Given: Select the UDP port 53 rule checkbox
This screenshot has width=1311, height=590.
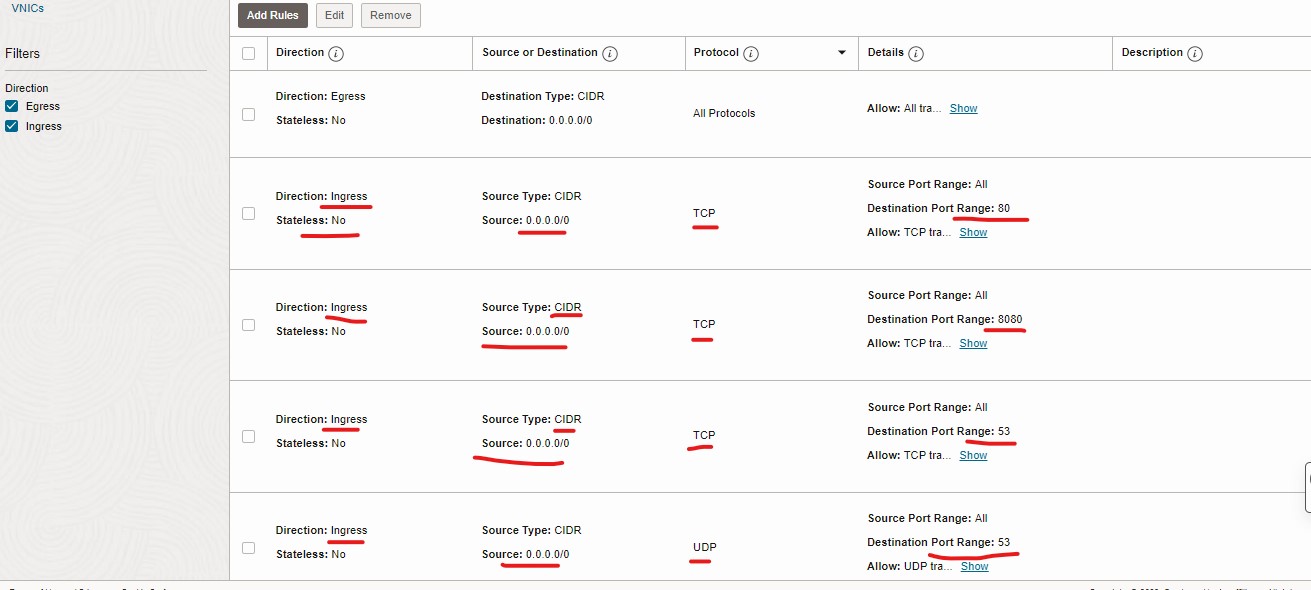Looking at the screenshot, I should [x=249, y=548].
